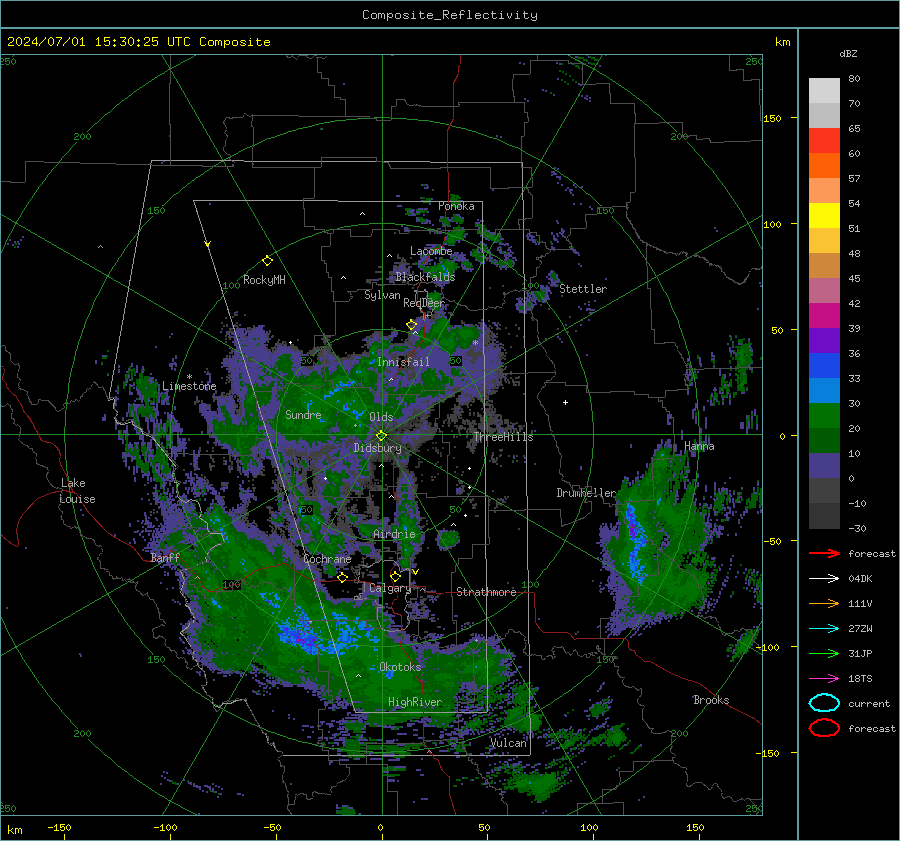Screen dimensions: 900x841
Task: Select the 60 dBZ orange color swatch
Action: point(824,165)
